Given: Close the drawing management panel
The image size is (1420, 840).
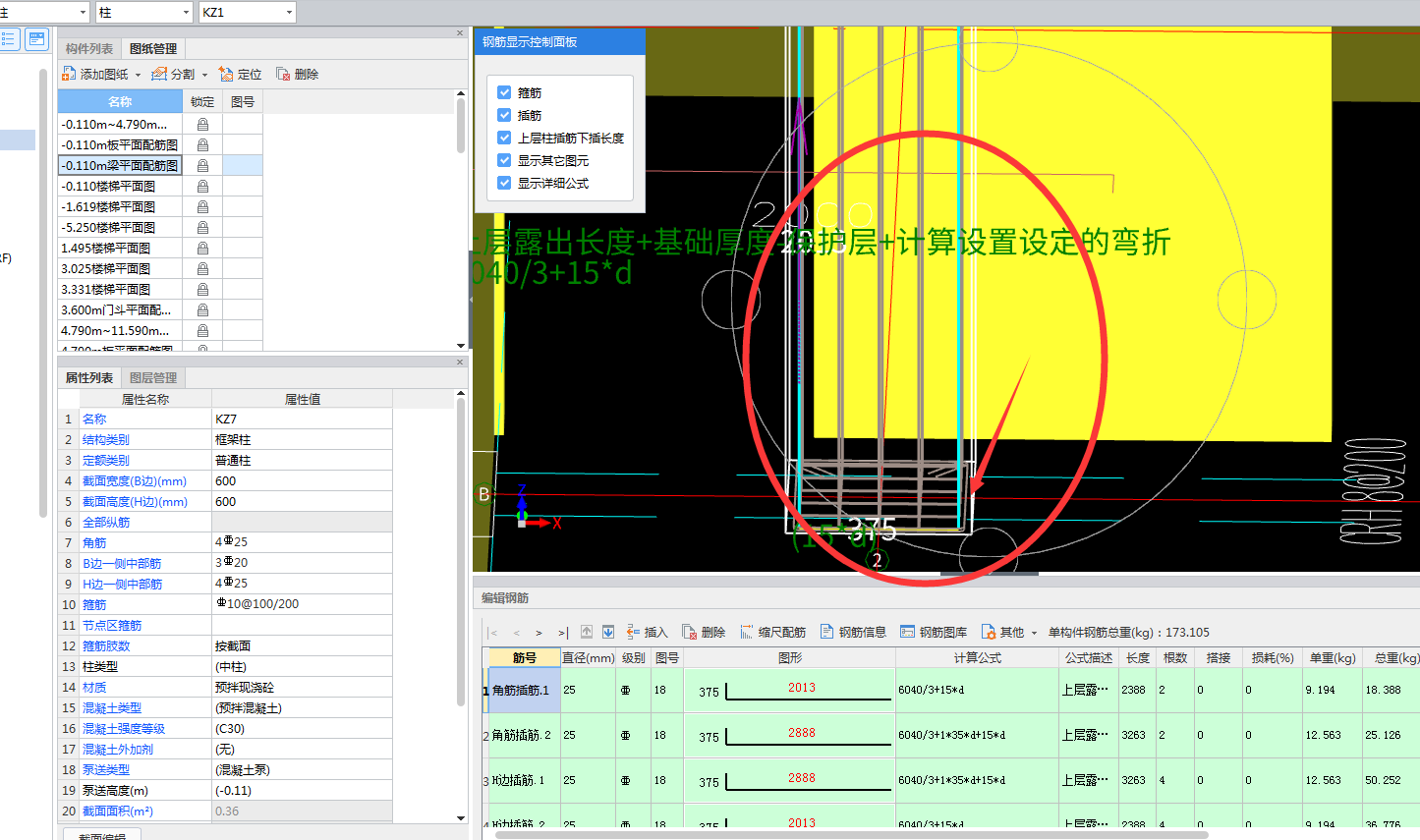Looking at the screenshot, I should (x=460, y=33).
